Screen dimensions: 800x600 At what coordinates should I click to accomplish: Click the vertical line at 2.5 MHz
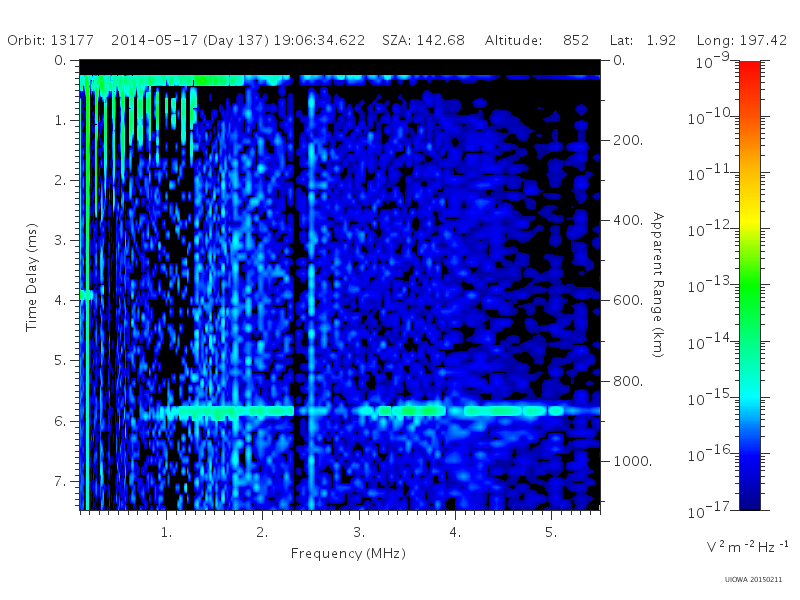(x=311, y=298)
